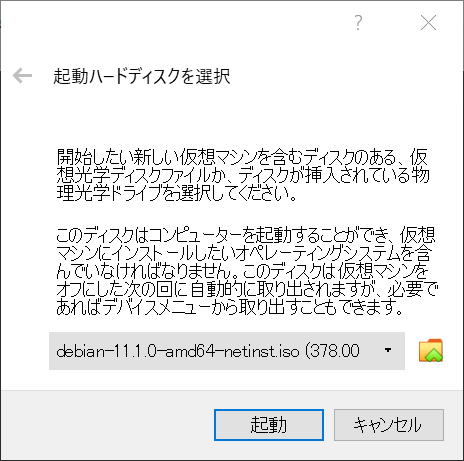Click the first paragraph starting with 開始したい
The image size is (464, 461).
coord(243,175)
